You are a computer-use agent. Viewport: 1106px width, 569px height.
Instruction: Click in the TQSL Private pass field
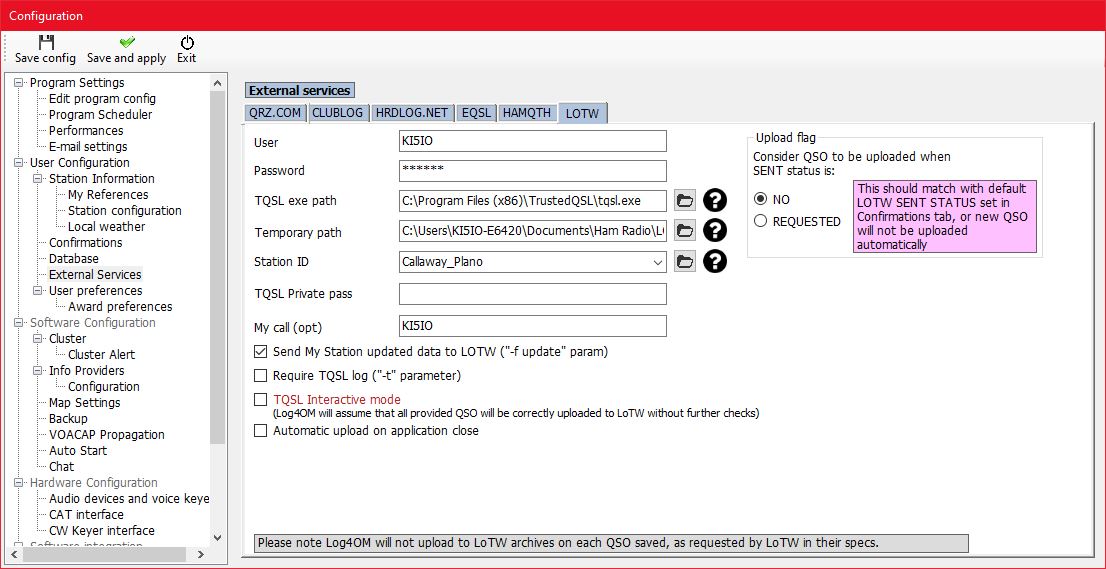pyautogui.click(x=533, y=294)
